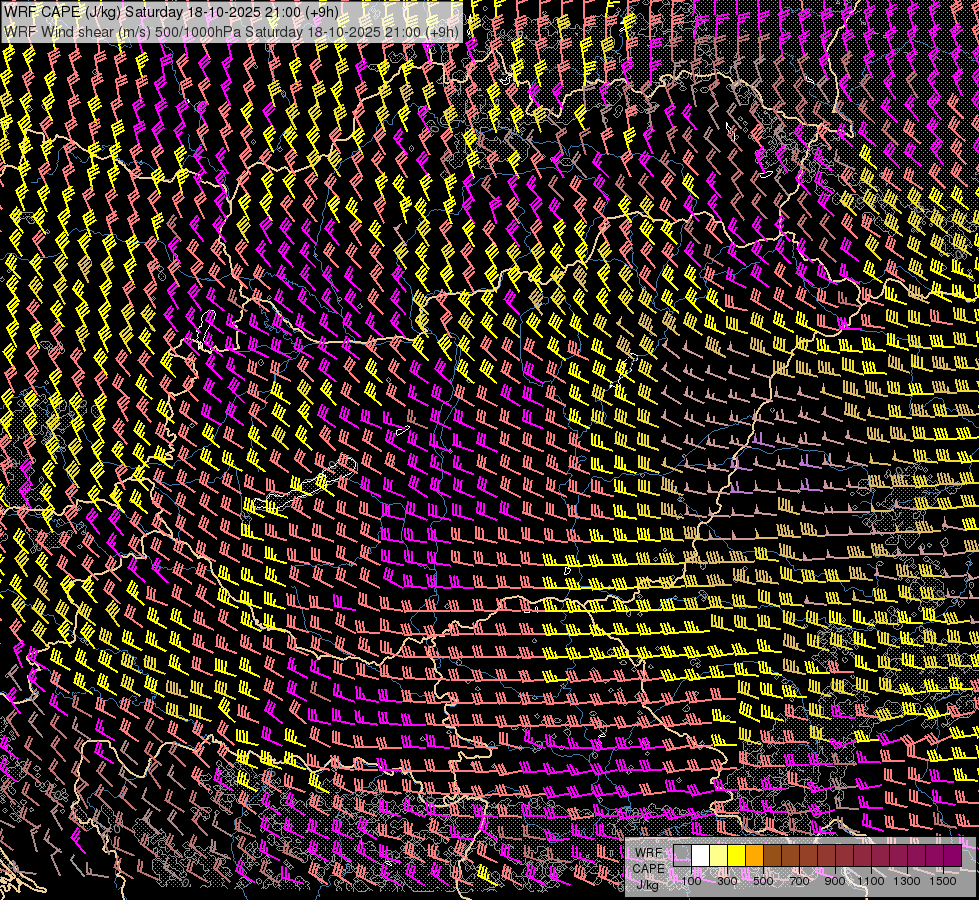Click the gray first swatch of the legend

coord(682,856)
